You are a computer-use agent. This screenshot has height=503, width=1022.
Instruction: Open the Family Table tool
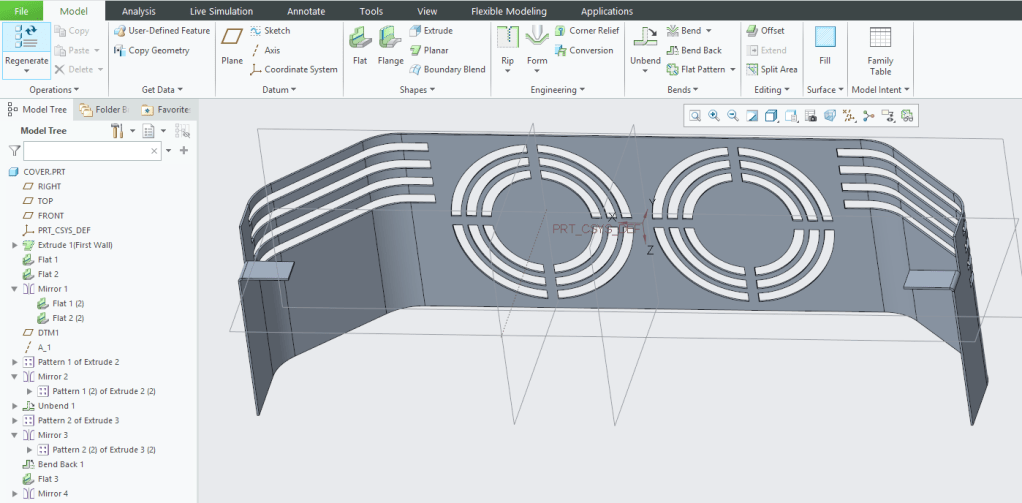(x=880, y=50)
